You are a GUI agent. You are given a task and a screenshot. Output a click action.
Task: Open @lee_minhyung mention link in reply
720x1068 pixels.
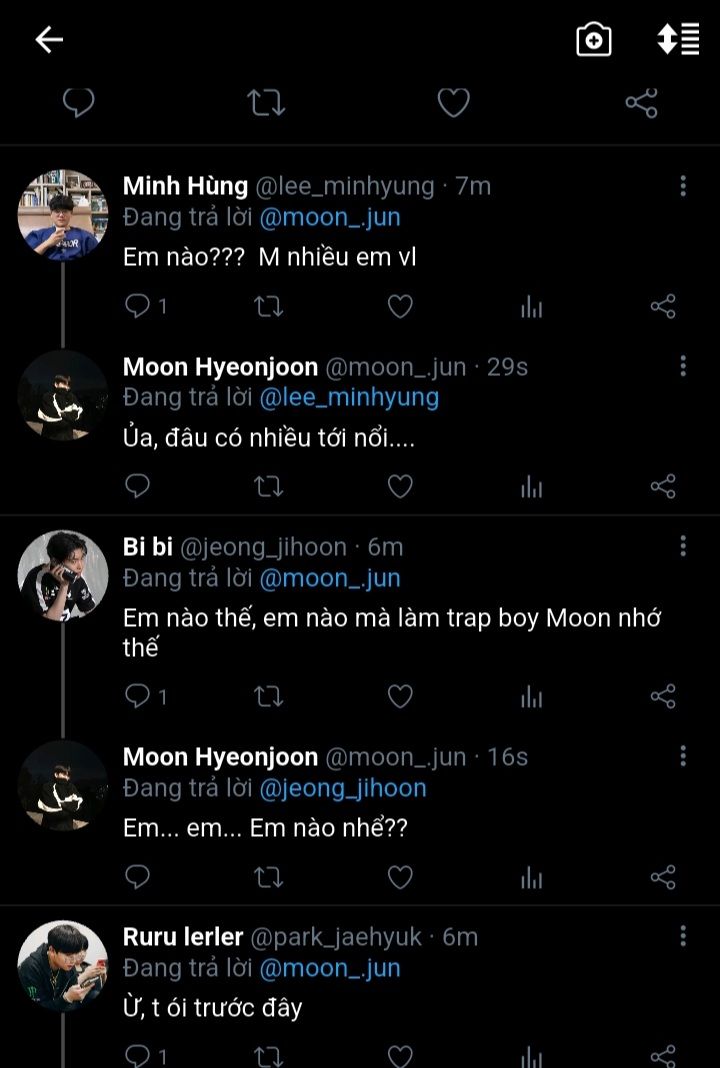tap(349, 397)
